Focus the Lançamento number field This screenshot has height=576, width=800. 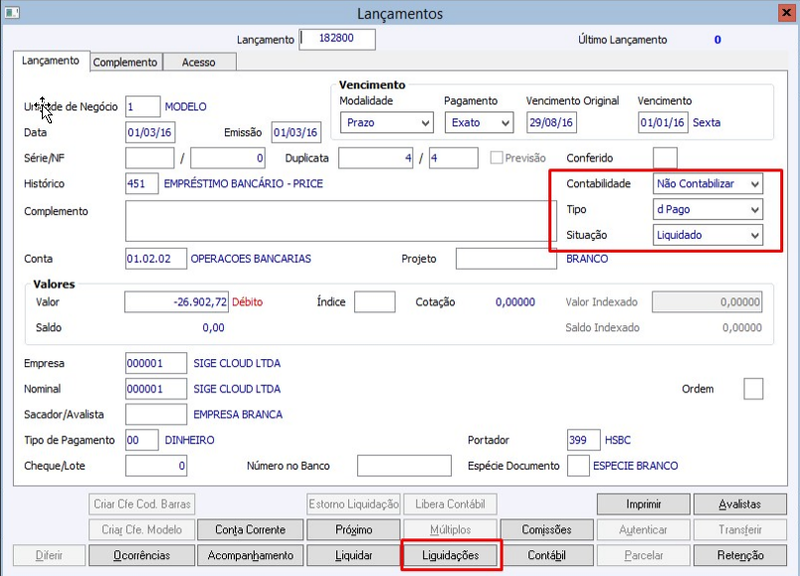[337, 39]
